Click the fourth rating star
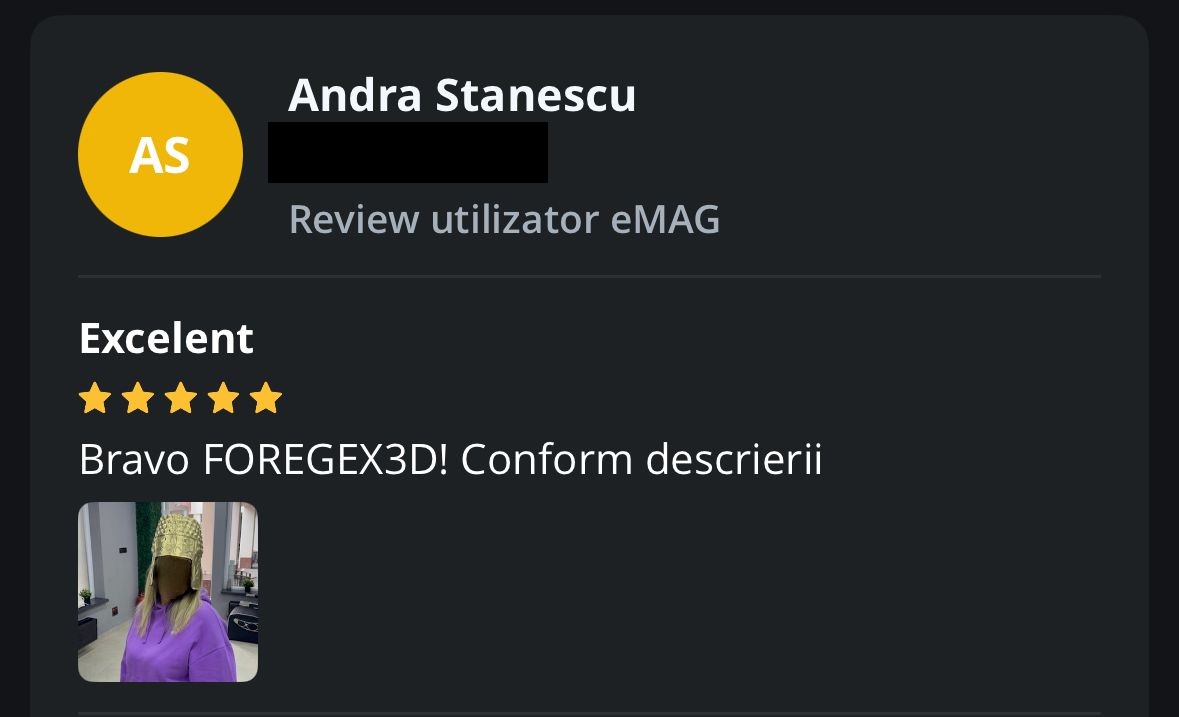Screen dimensions: 1179x717 coord(223,398)
